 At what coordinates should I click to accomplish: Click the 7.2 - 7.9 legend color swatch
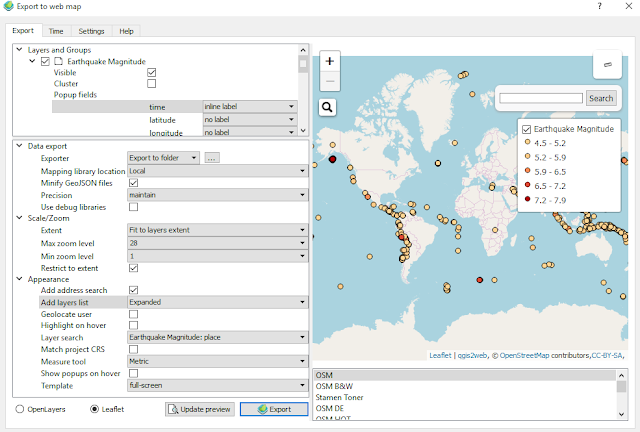pyautogui.click(x=527, y=199)
